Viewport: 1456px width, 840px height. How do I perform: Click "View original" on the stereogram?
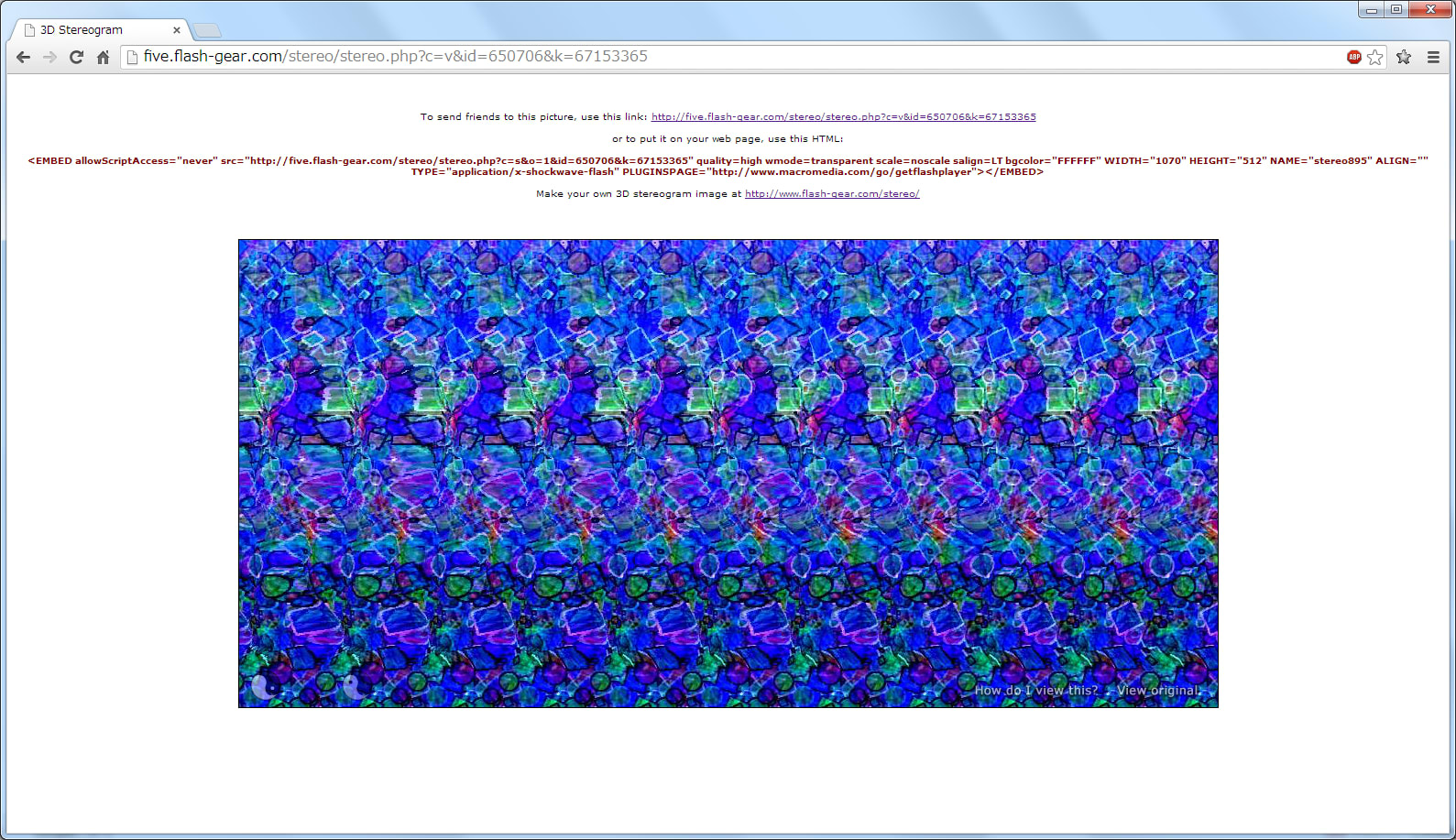pyautogui.click(x=1158, y=691)
